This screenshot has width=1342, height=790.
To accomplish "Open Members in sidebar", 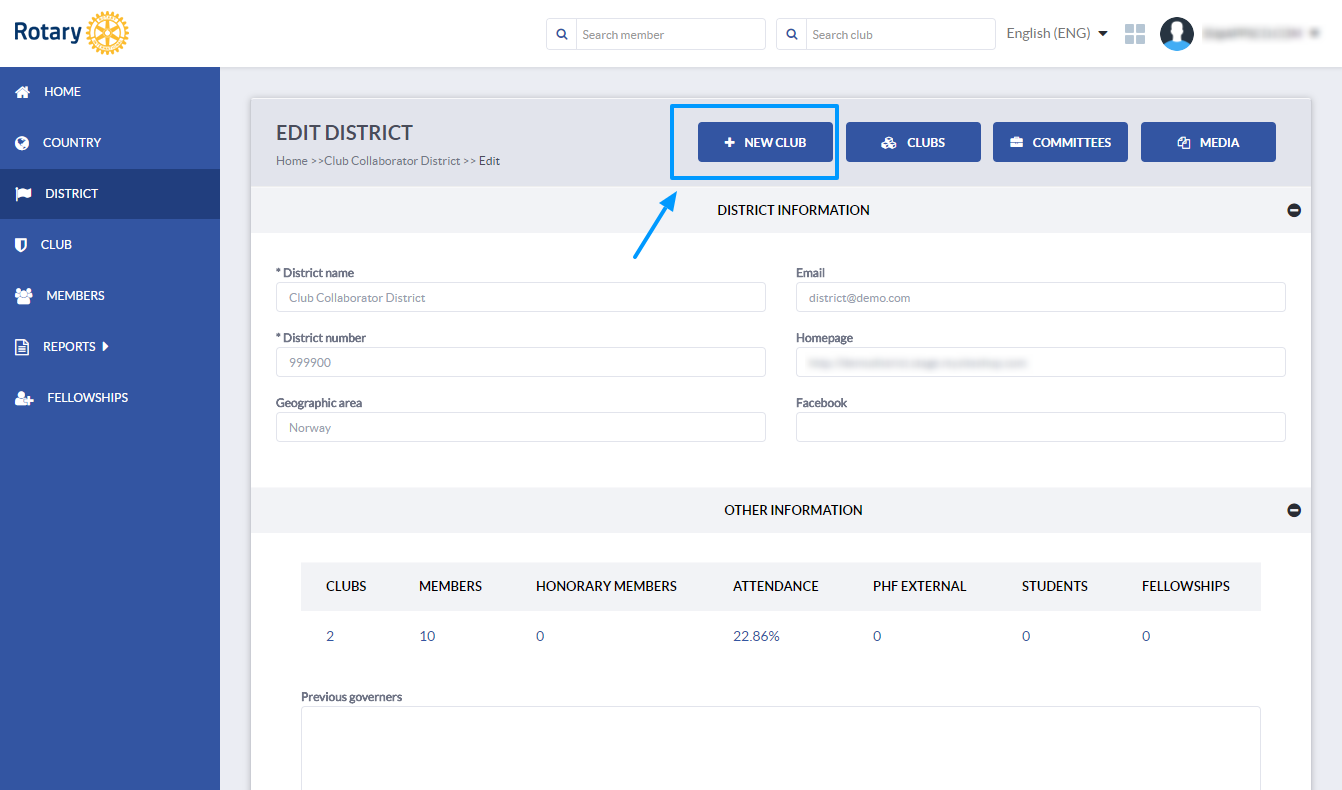I will click(x=110, y=296).
